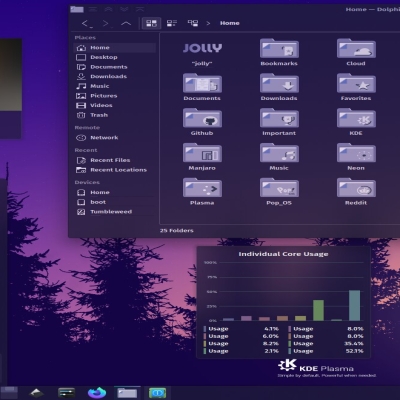The image size is (400, 400).
Task: Click the legend entry showing 4.1% usage
Action: tap(241, 329)
